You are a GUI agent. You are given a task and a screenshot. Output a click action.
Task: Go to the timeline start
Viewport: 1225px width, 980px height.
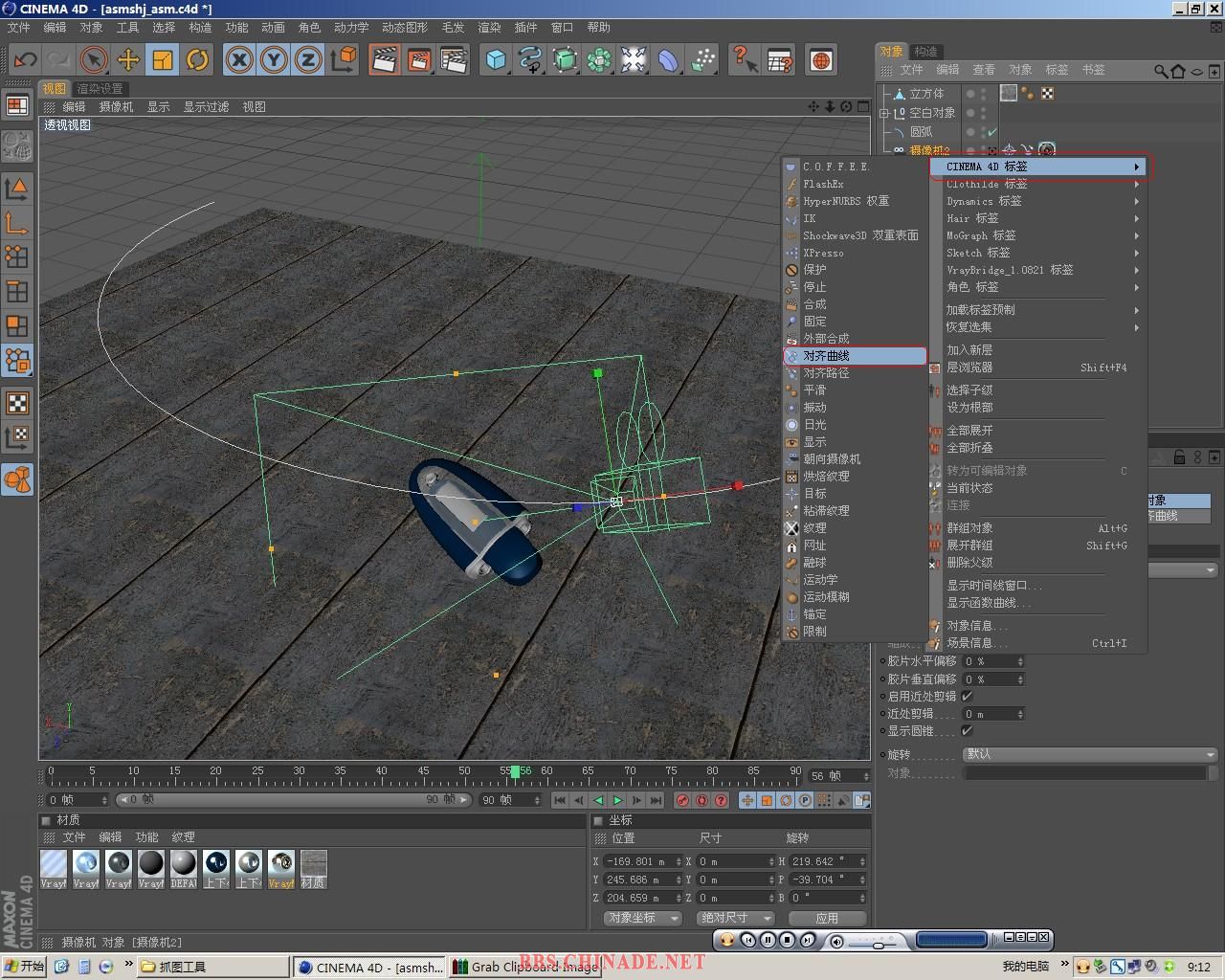point(560,800)
